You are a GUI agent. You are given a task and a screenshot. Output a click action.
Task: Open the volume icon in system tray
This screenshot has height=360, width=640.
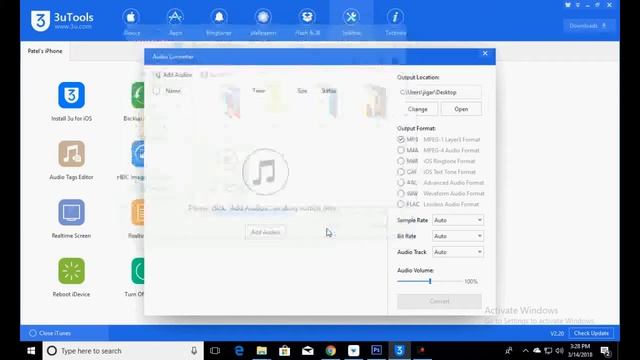[560, 351]
